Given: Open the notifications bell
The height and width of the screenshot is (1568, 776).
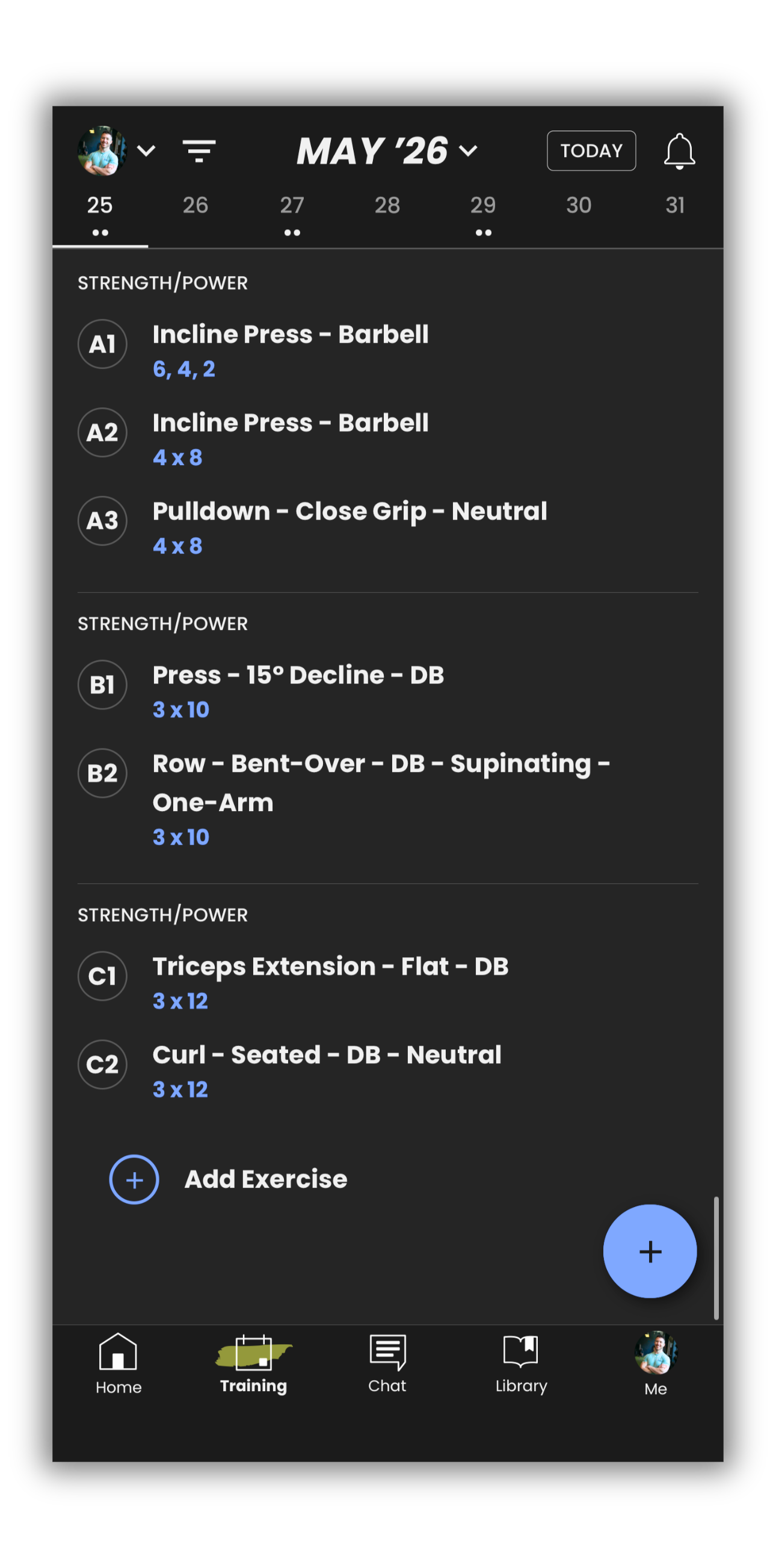Looking at the screenshot, I should click(679, 151).
